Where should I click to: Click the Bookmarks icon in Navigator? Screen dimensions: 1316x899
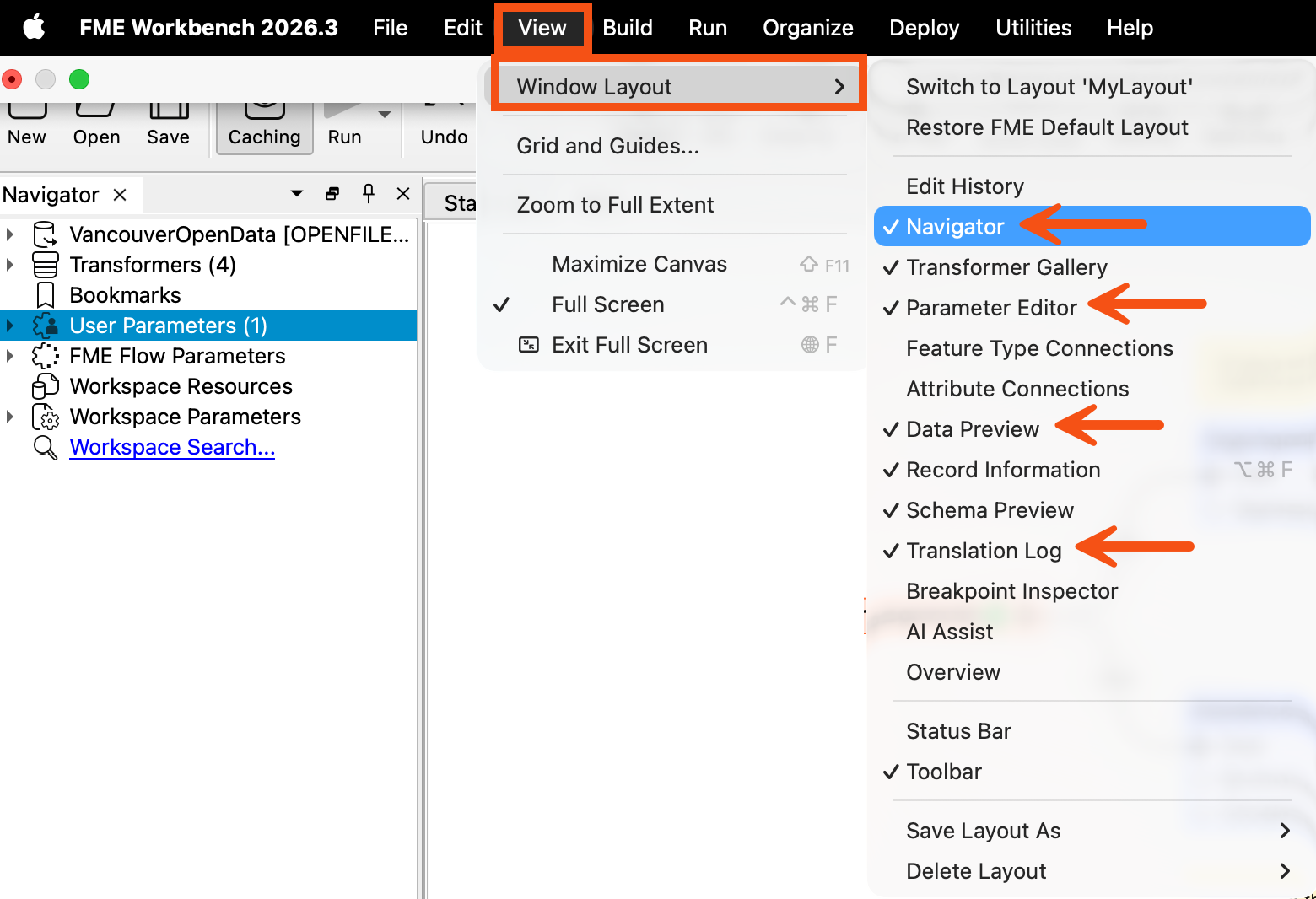point(46,295)
